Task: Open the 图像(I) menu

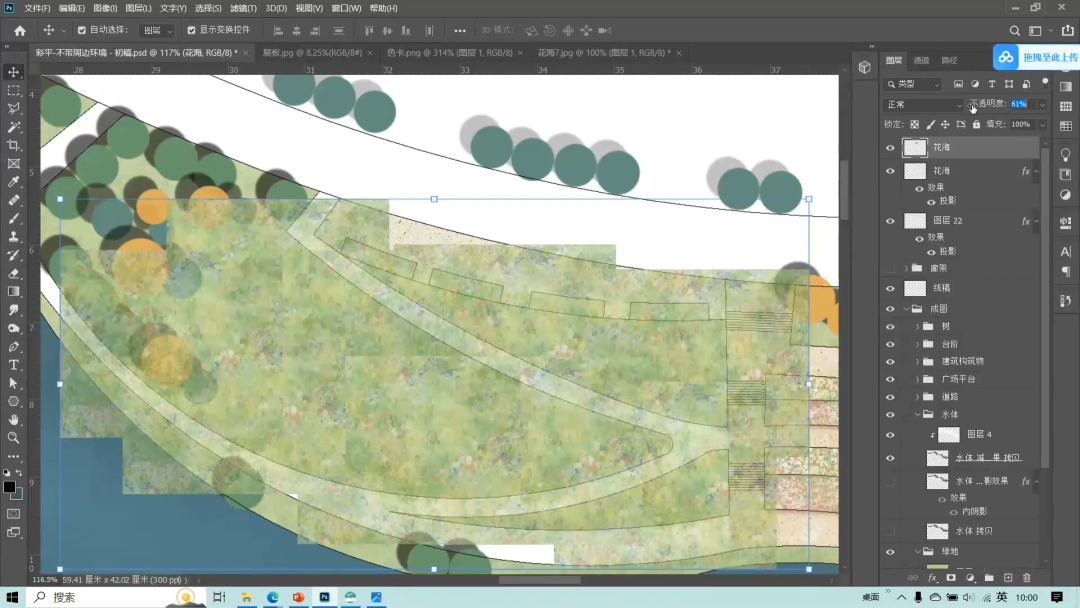Action: tap(105, 8)
